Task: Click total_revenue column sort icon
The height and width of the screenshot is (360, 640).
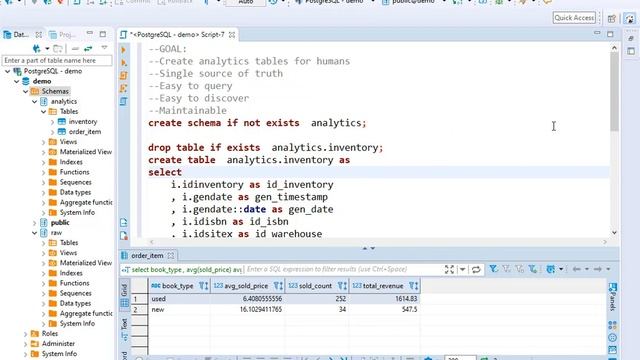Action: pos(413,286)
